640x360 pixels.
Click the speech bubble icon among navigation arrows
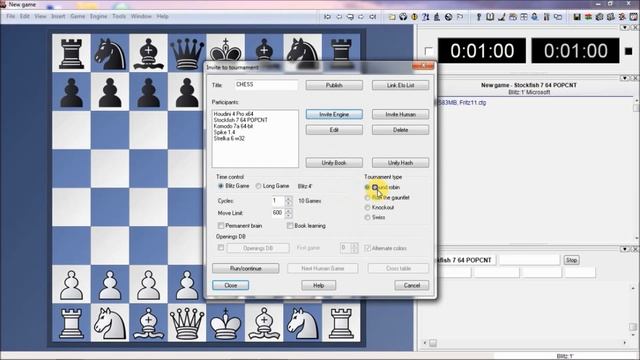350,17
